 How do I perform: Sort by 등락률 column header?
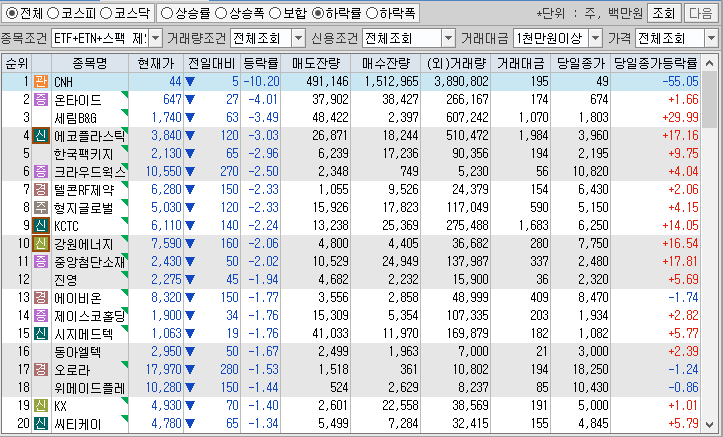[x=261, y=64]
